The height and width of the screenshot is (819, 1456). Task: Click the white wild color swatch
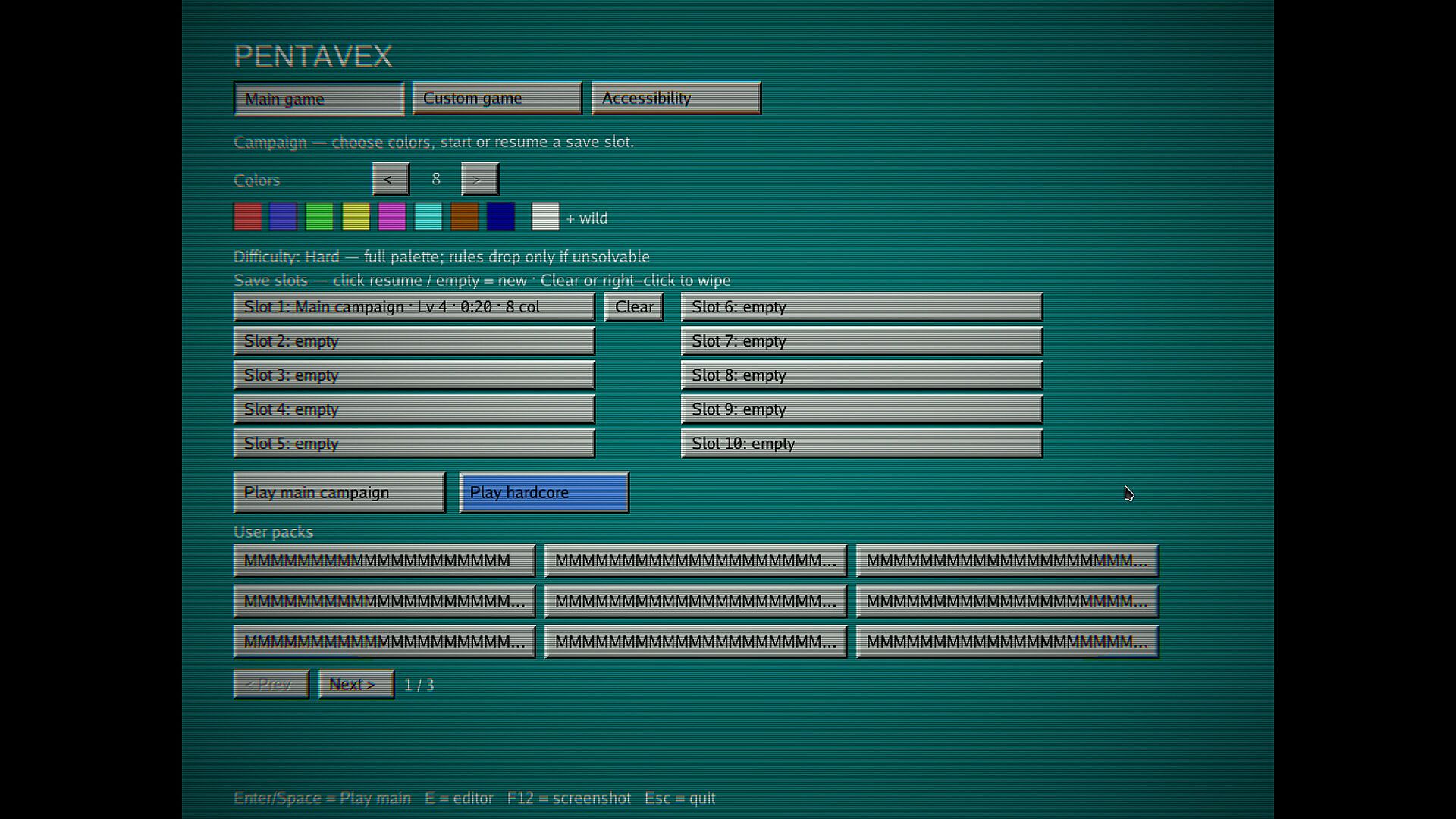coord(545,217)
